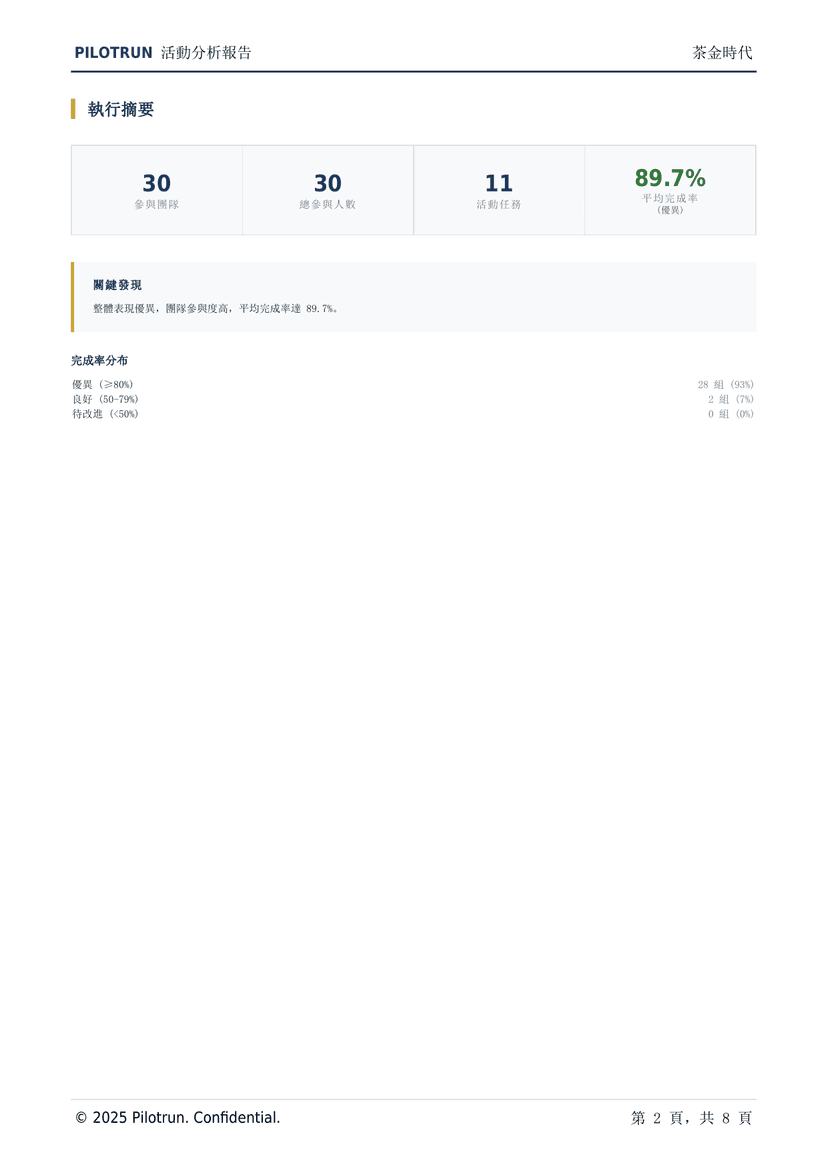Screen dimensions: 828x1170
Task: Click the 第 2 頁，共 8 頁 page indicator
Action: 691,1118
